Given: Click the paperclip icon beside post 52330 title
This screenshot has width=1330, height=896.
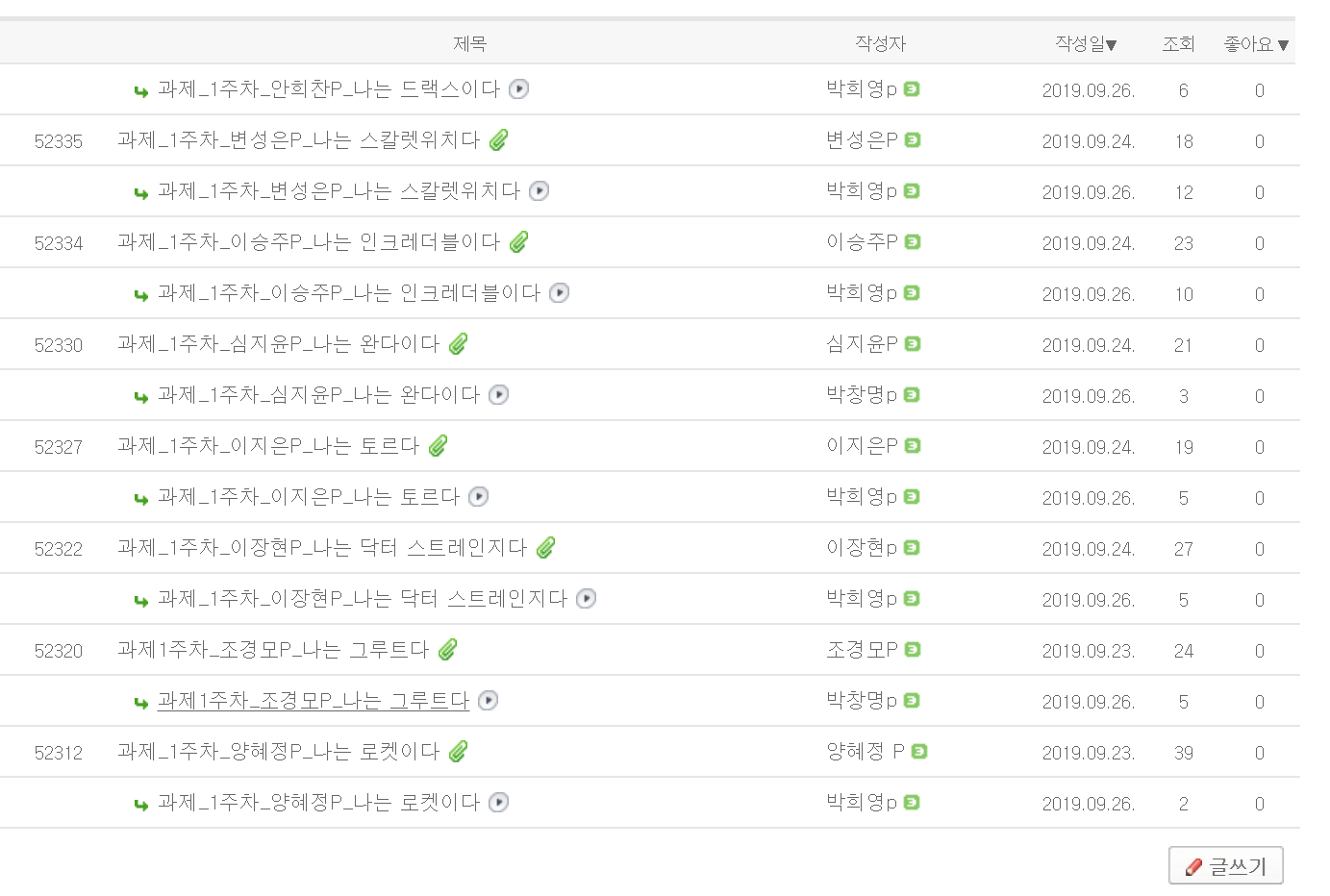Looking at the screenshot, I should pos(458,344).
